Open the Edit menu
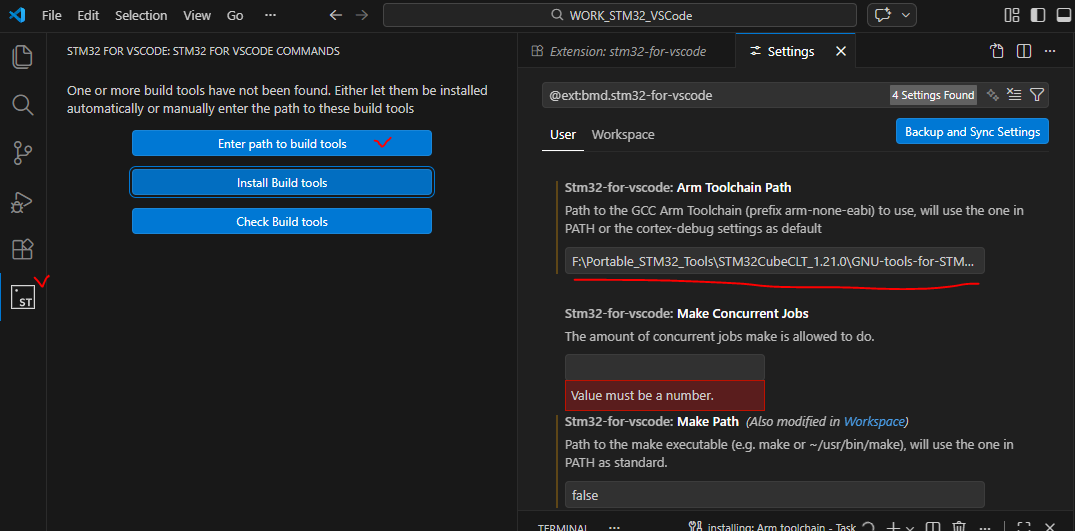 click(x=88, y=15)
